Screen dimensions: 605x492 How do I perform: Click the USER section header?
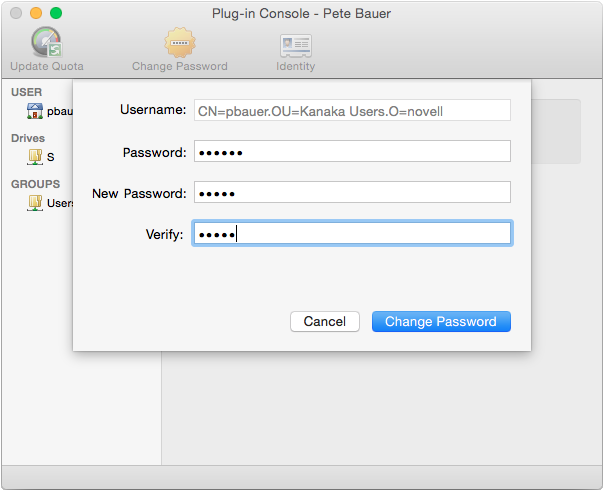coord(26,92)
